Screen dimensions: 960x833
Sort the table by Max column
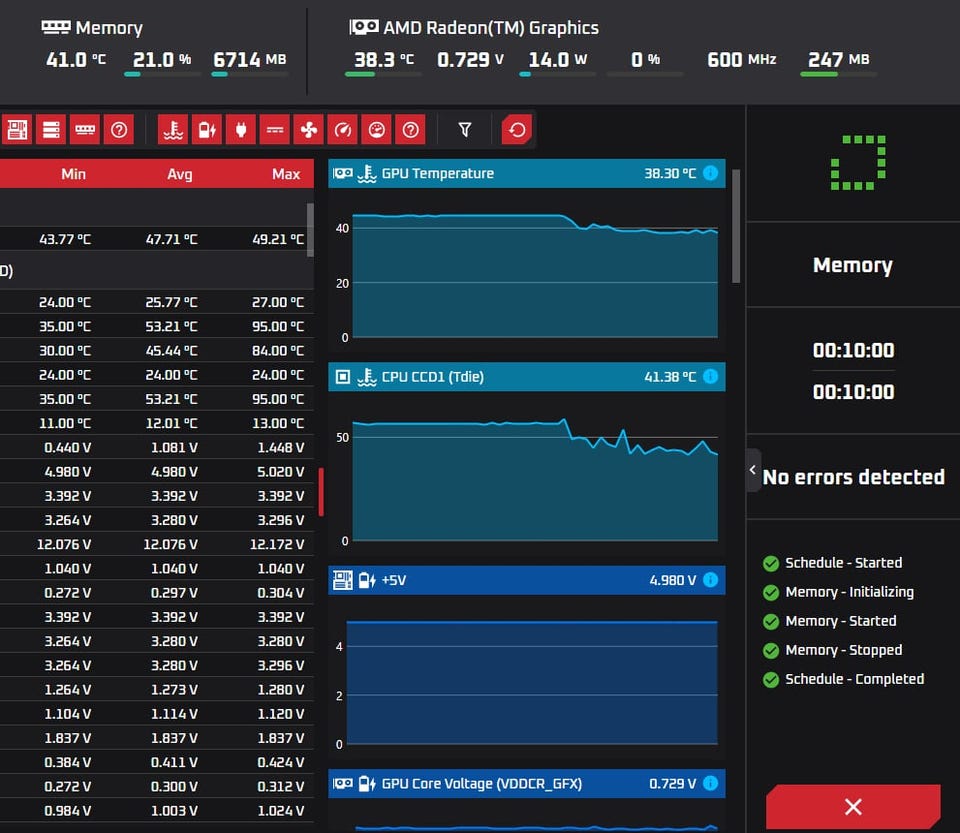pos(286,174)
